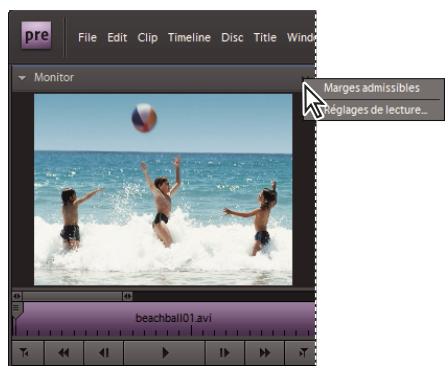Open the Edit menu

pos(117,37)
